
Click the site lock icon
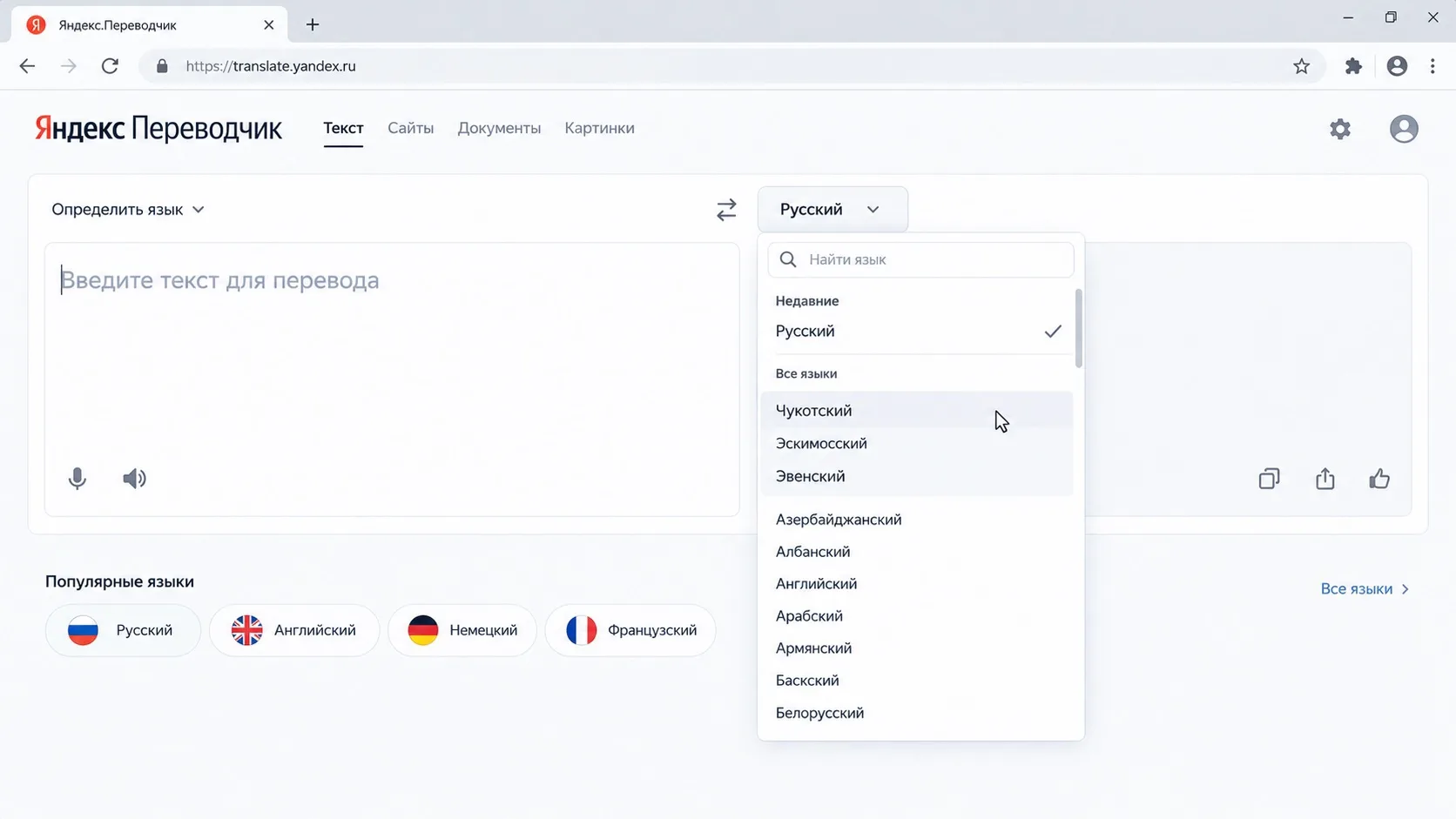[x=161, y=66]
